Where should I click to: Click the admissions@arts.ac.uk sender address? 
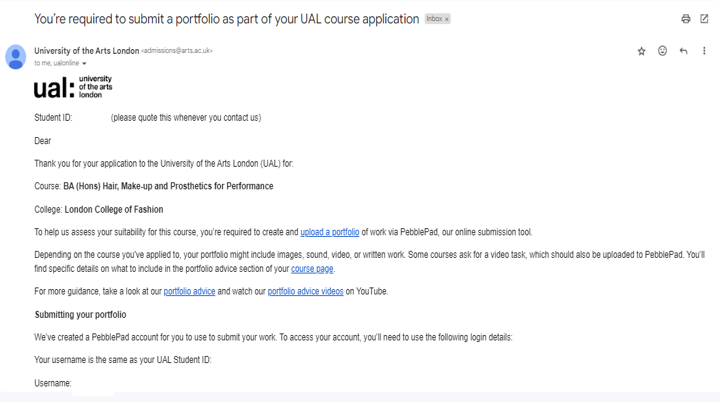177,51
